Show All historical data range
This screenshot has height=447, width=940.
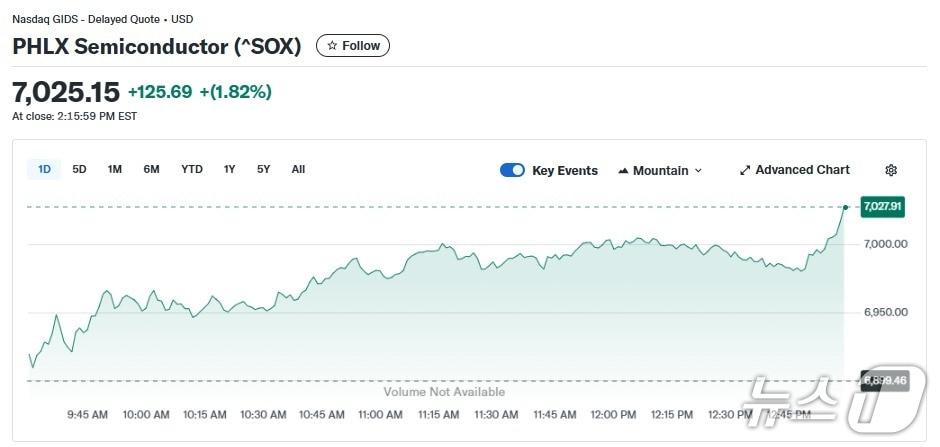[298, 169]
